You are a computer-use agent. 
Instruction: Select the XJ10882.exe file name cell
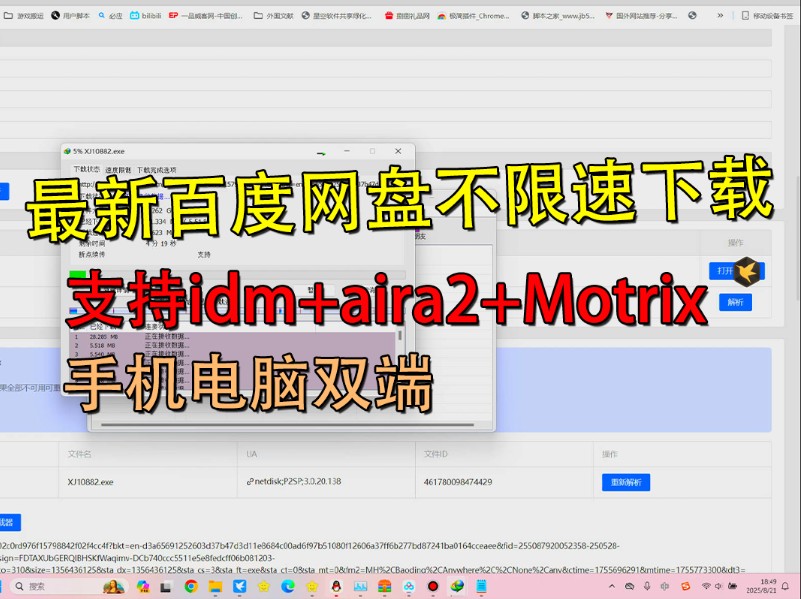pos(90,482)
